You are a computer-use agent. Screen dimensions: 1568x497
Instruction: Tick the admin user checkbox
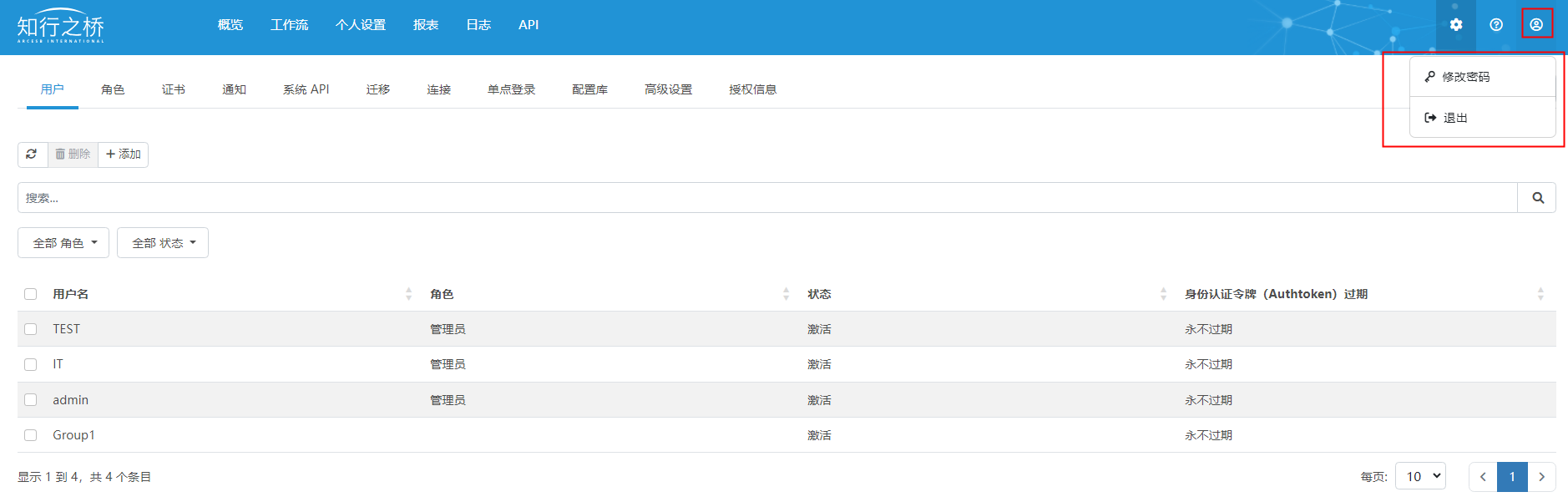pos(31,400)
